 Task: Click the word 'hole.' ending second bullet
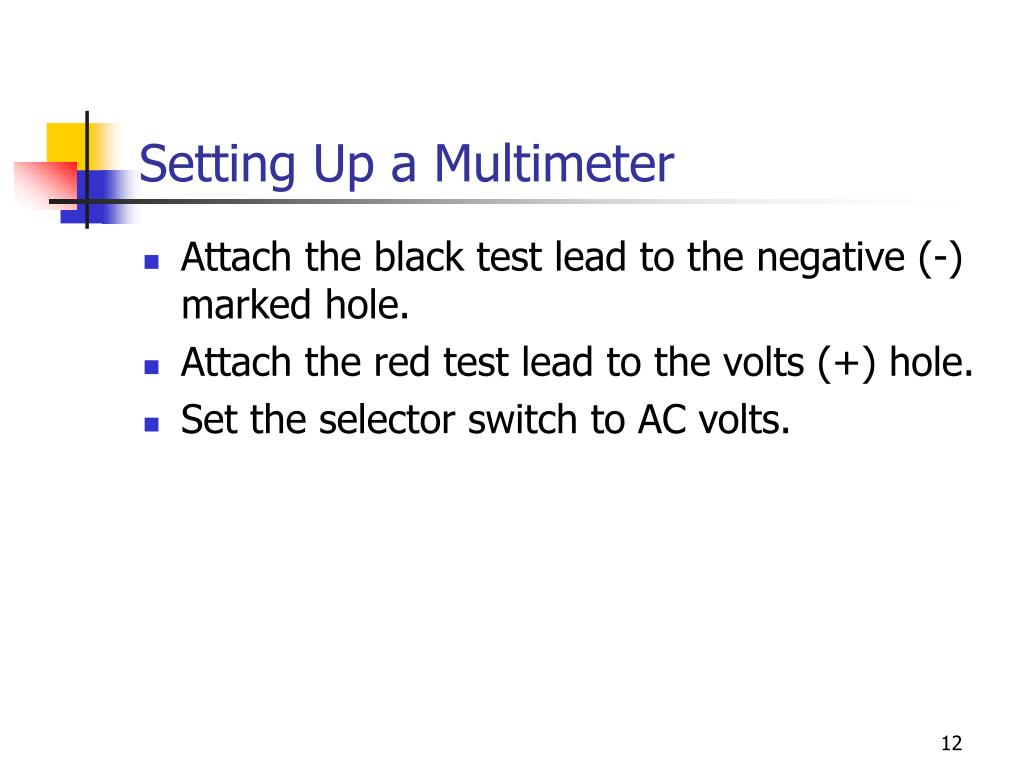coord(931,362)
